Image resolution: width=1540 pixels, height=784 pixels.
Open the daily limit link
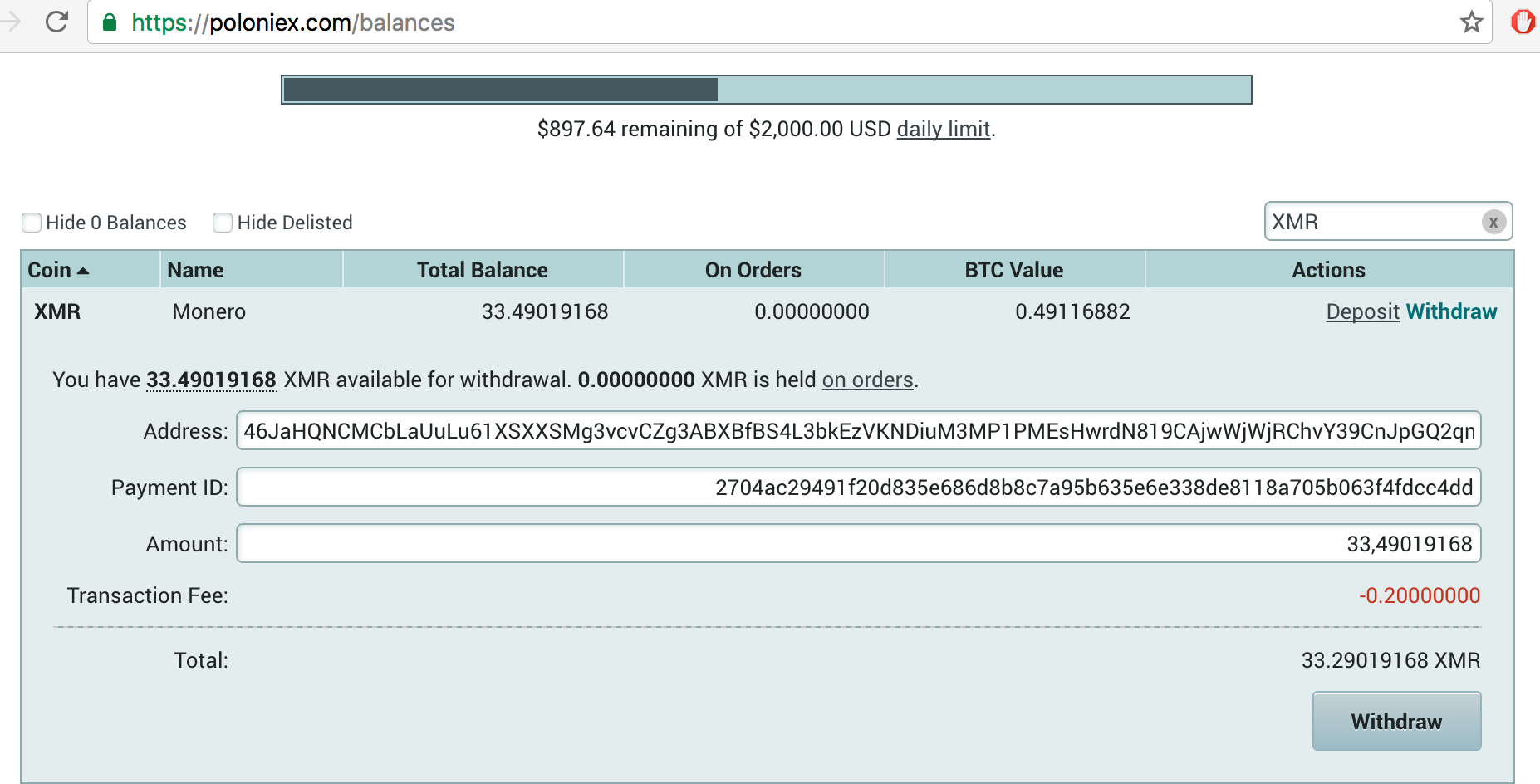tap(944, 129)
